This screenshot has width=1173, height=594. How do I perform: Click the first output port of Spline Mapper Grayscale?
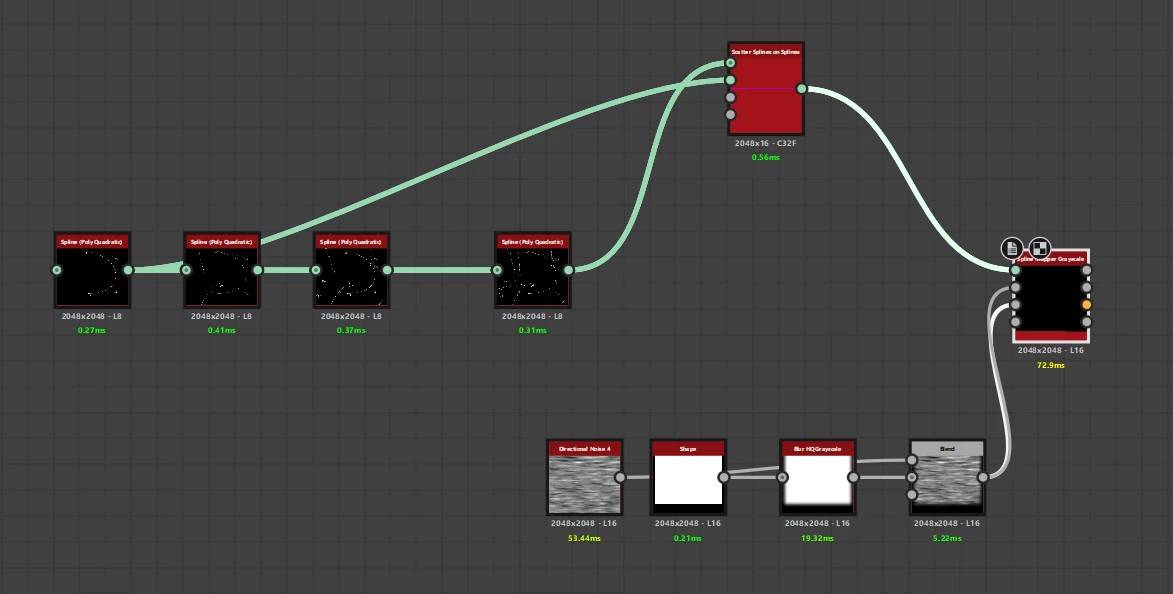click(x=1087, y=270)
